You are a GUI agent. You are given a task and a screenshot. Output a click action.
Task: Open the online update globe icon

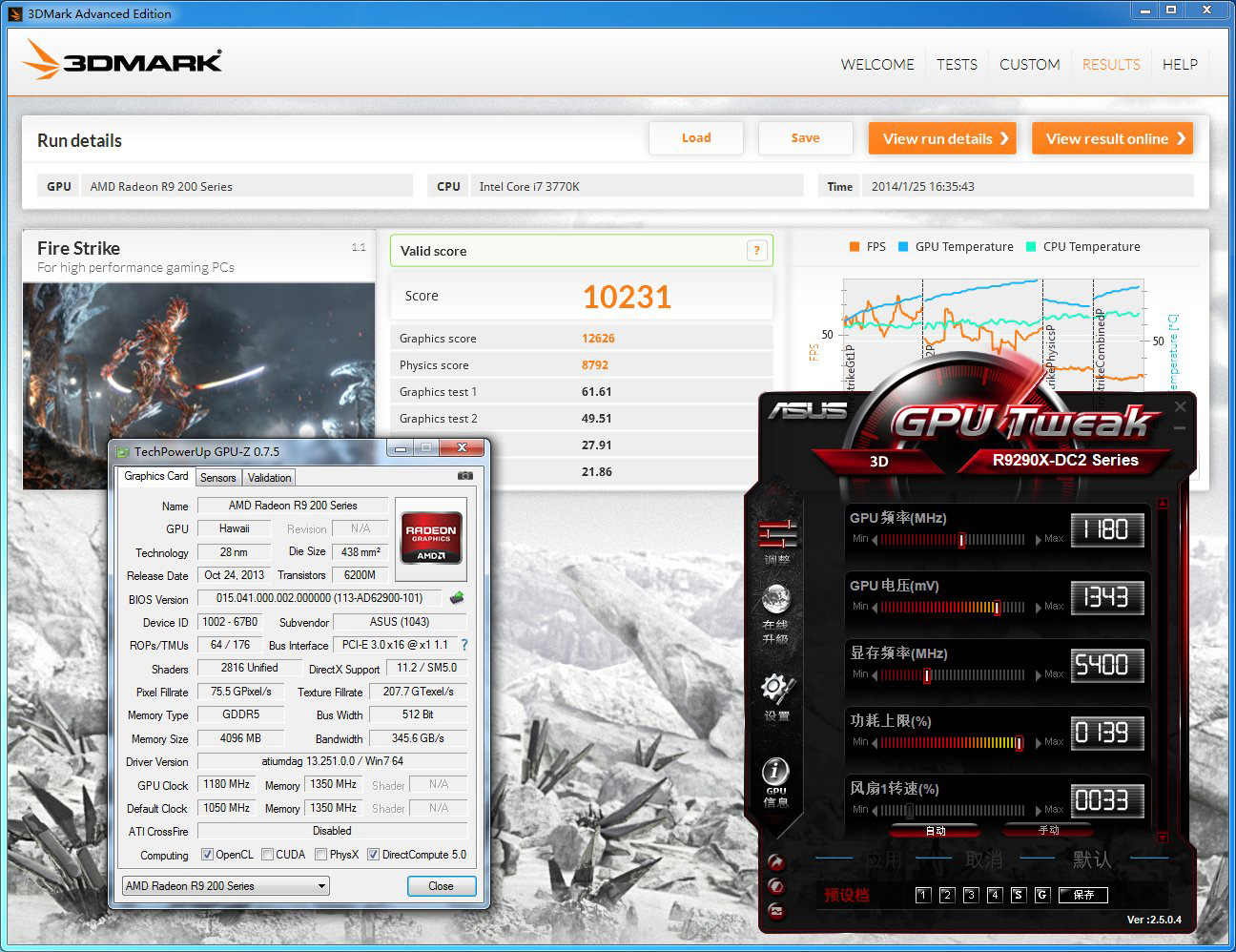(x=776, y=601)
